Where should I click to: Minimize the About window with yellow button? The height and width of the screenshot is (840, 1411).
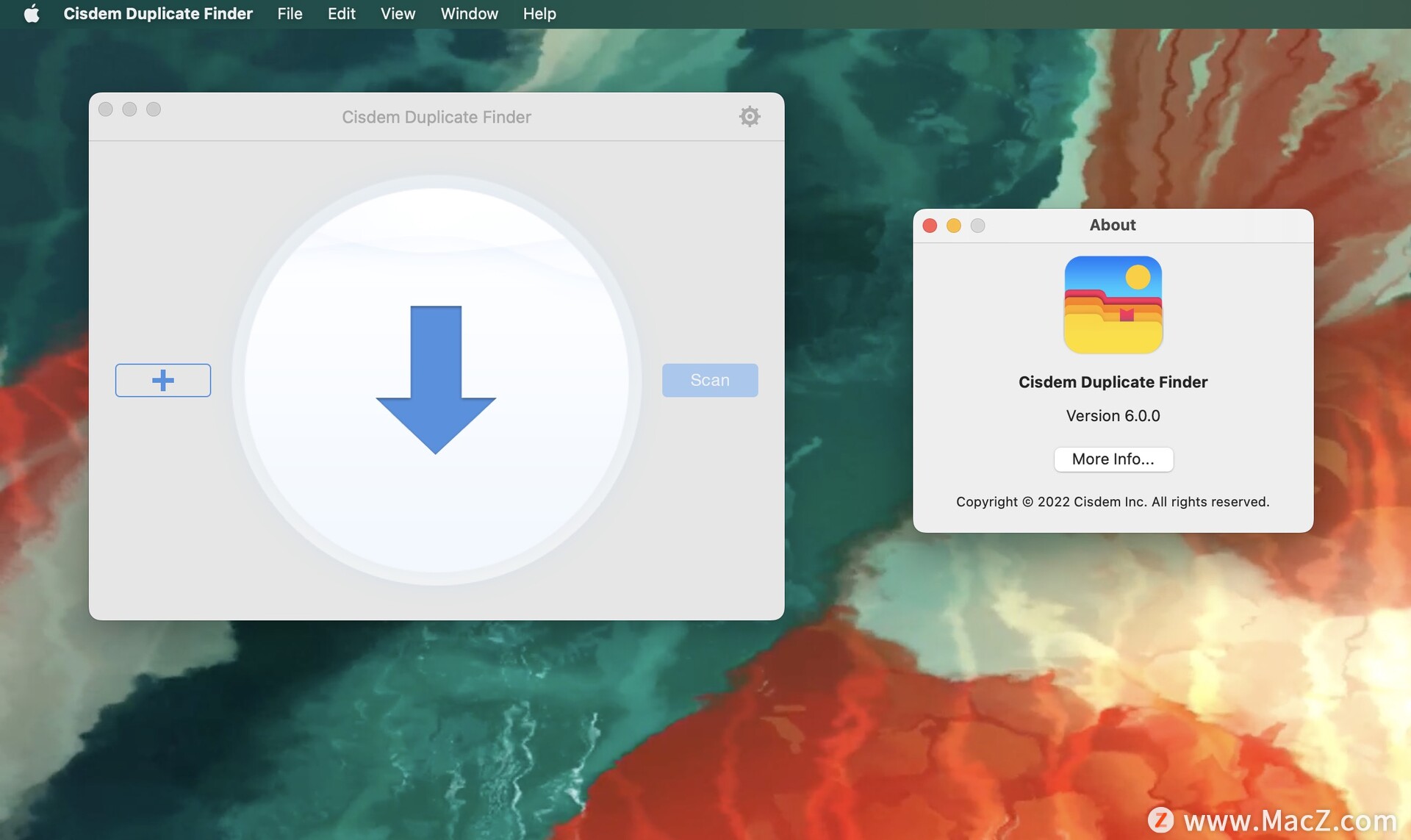point(953,226)
